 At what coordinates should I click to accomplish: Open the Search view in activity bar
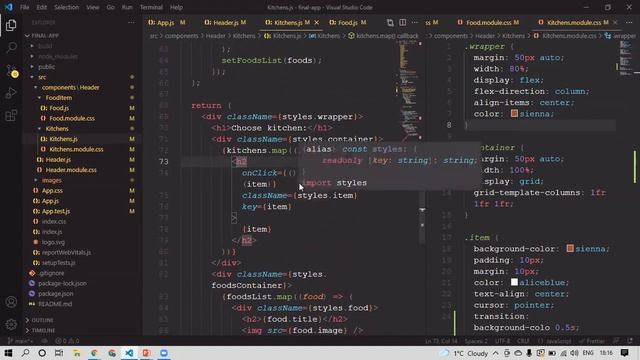(x=11, y=47)
